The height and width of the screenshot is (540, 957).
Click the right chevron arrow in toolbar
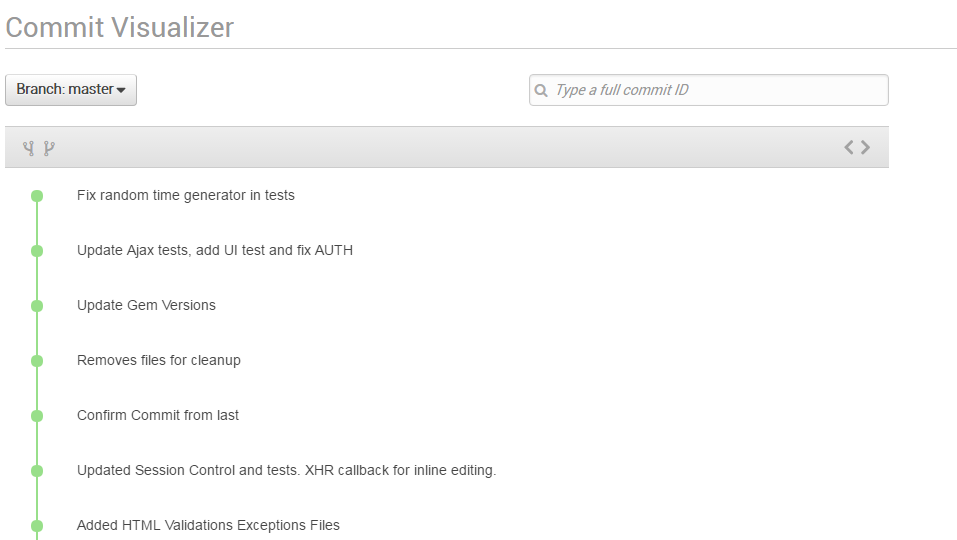pyautogui.click(x=865, y=147)
